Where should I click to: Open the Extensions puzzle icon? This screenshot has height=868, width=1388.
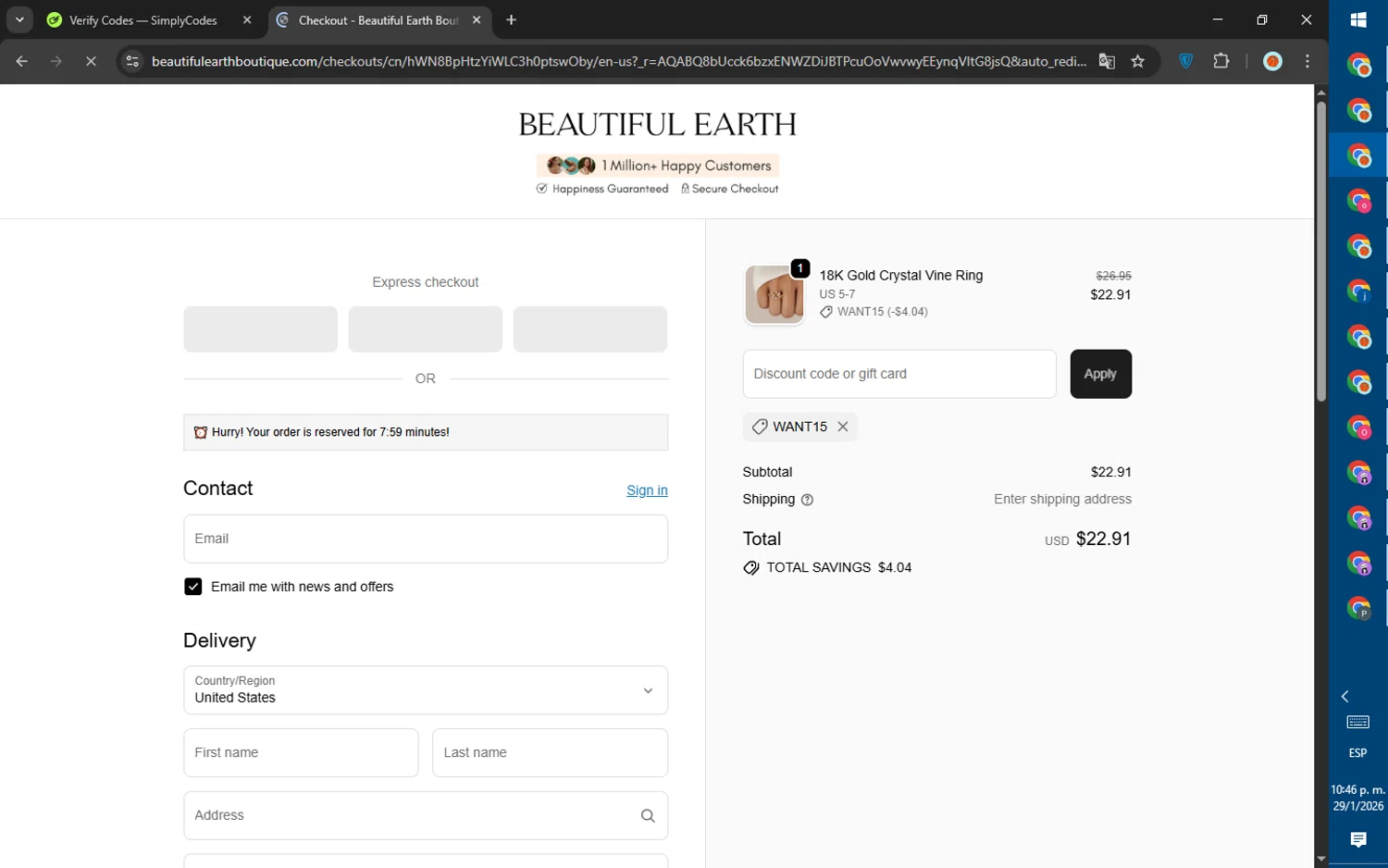(x=1221, y=61)
